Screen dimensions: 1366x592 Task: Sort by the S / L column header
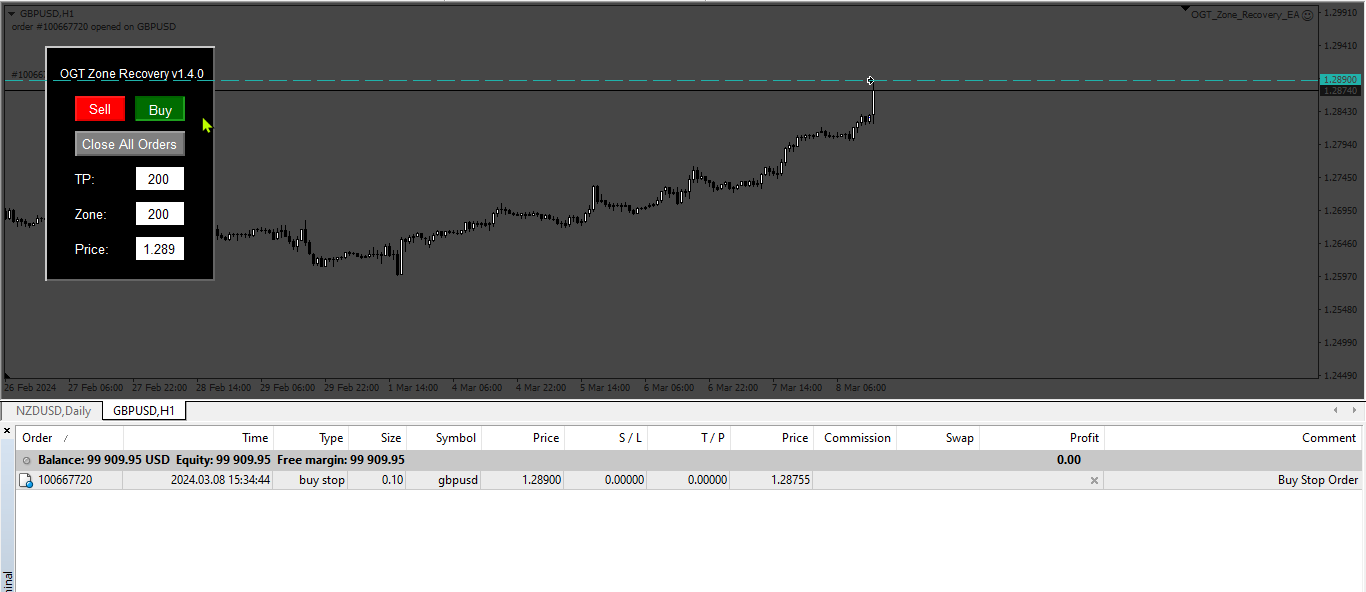pyautogui.click(x=606, y=437)
